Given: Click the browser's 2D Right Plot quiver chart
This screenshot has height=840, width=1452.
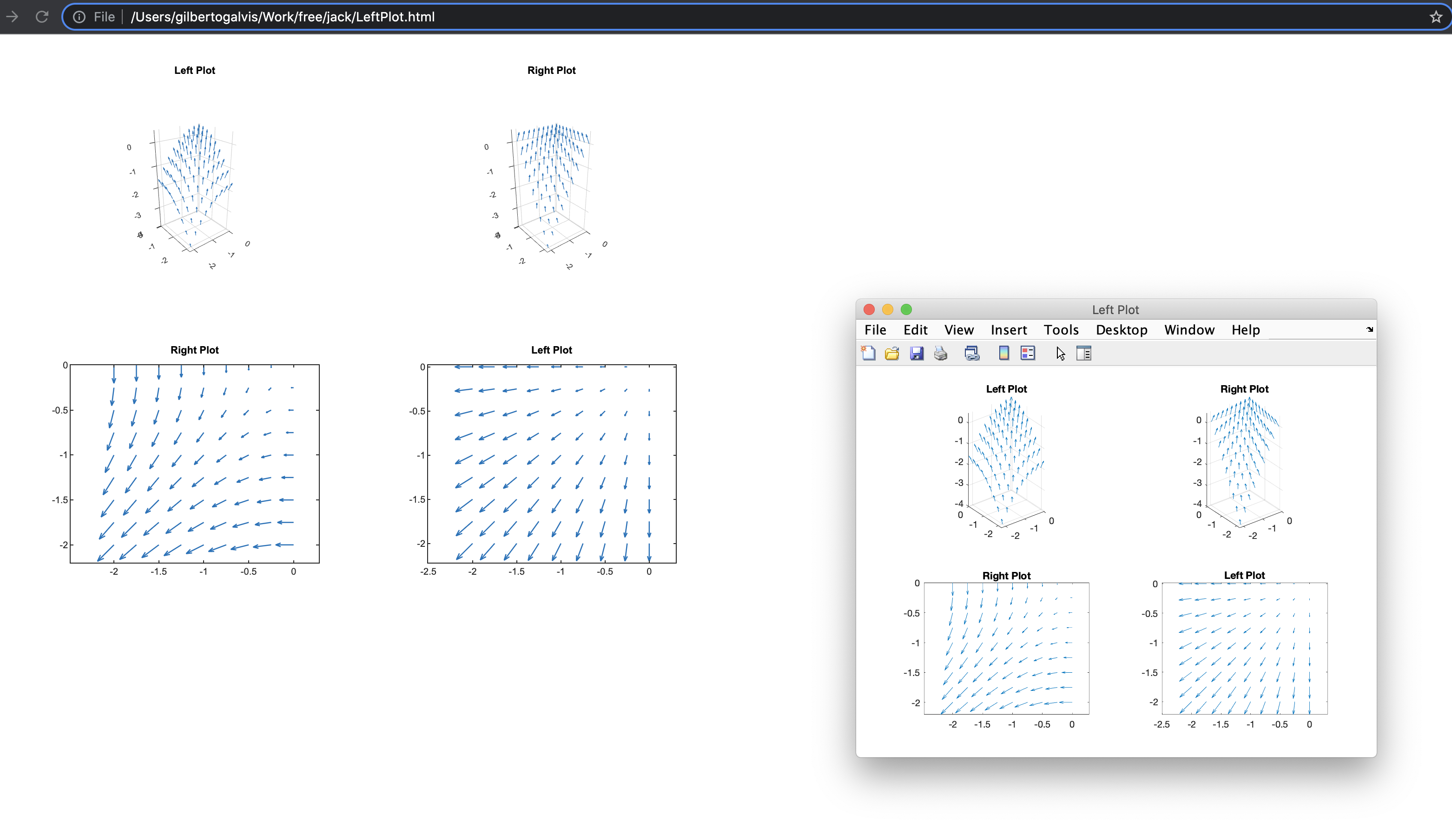Looking at the screenshot, I should (x=195, y=463).
